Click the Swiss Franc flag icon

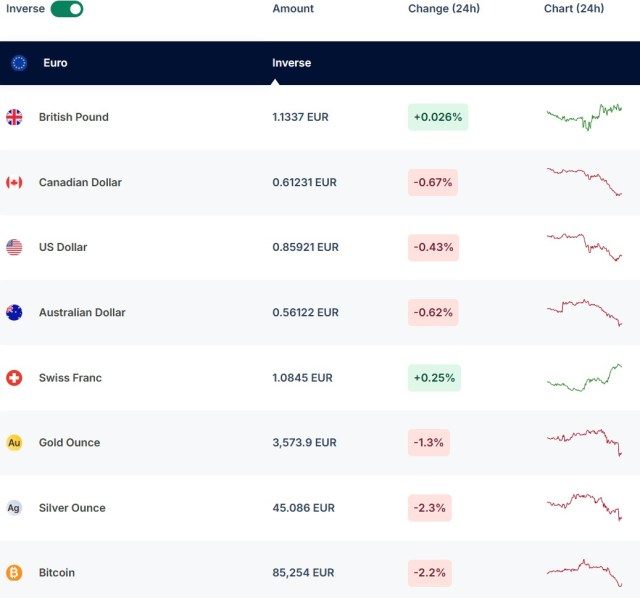(x=14, y=378)
